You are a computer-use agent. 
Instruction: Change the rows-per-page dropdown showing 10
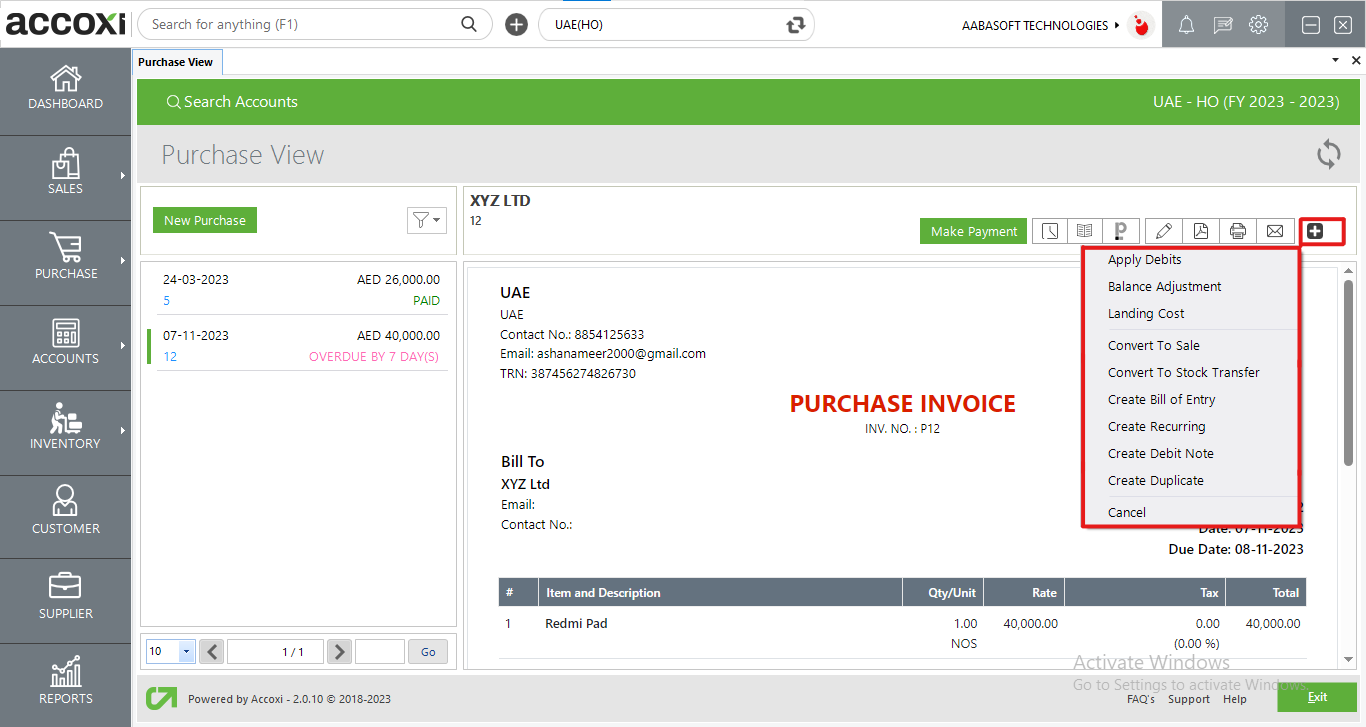(169, 651)
